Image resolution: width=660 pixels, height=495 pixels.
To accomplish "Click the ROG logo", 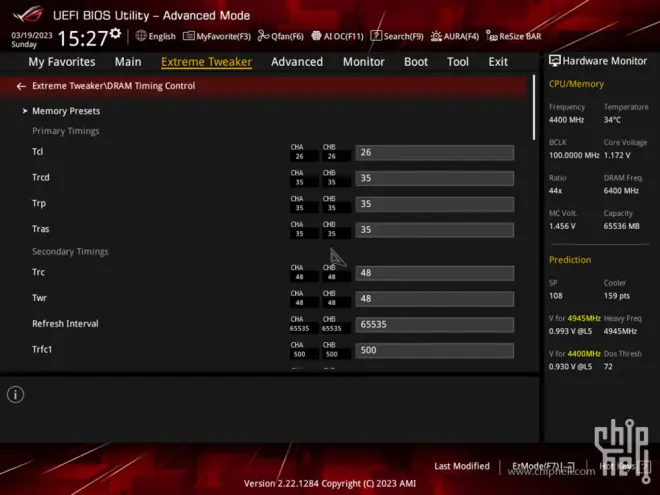I will (x=28, y=14).
